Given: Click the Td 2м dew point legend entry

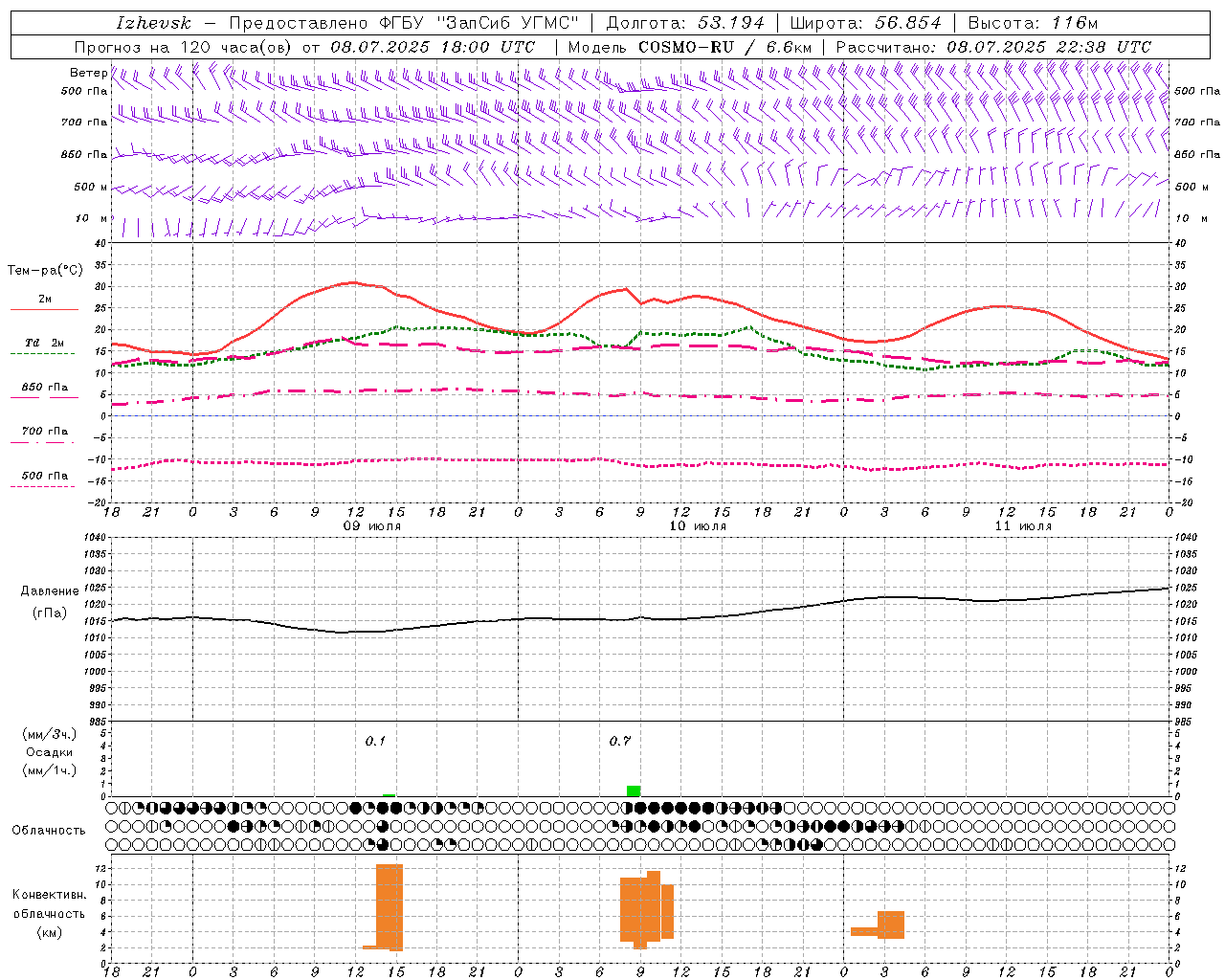Looking at the screenshot, I should tap(44, 343).
